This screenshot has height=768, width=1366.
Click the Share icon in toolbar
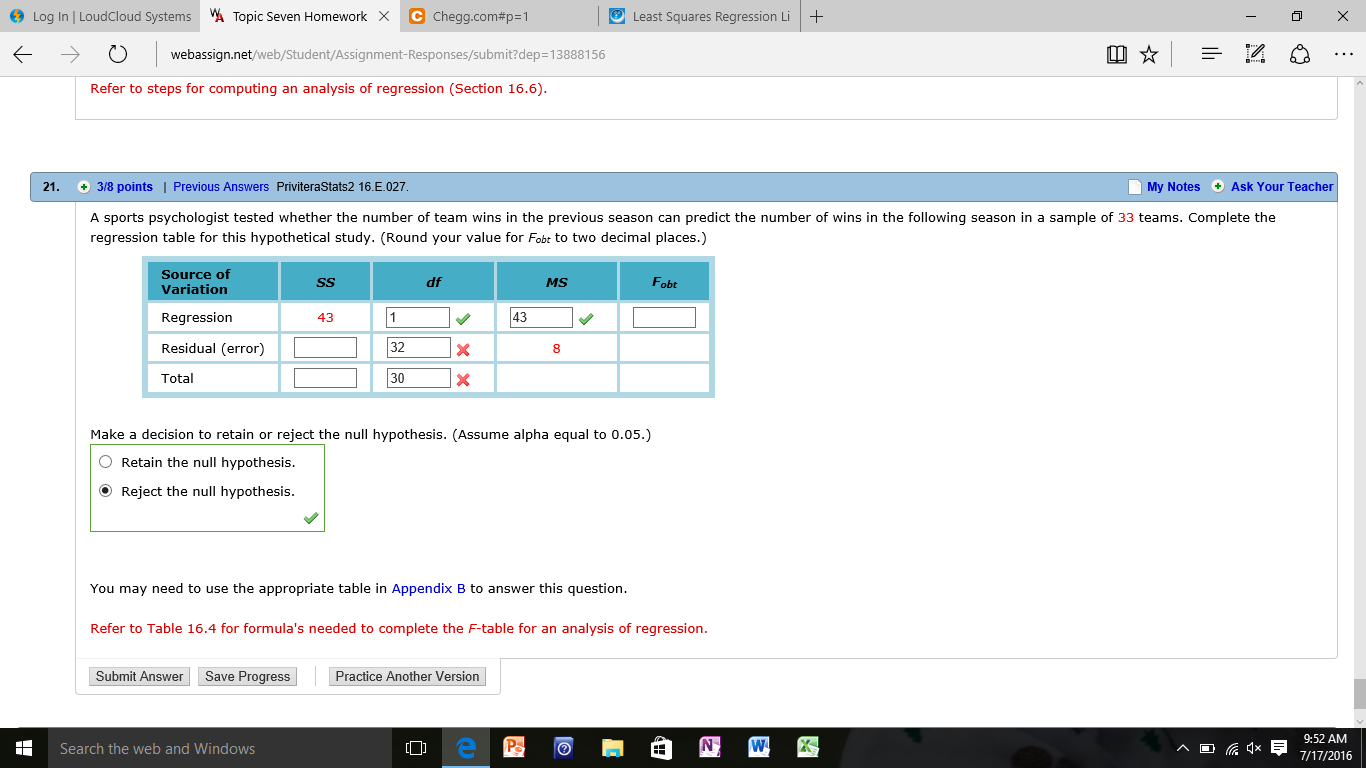(x=1300, y=55)
